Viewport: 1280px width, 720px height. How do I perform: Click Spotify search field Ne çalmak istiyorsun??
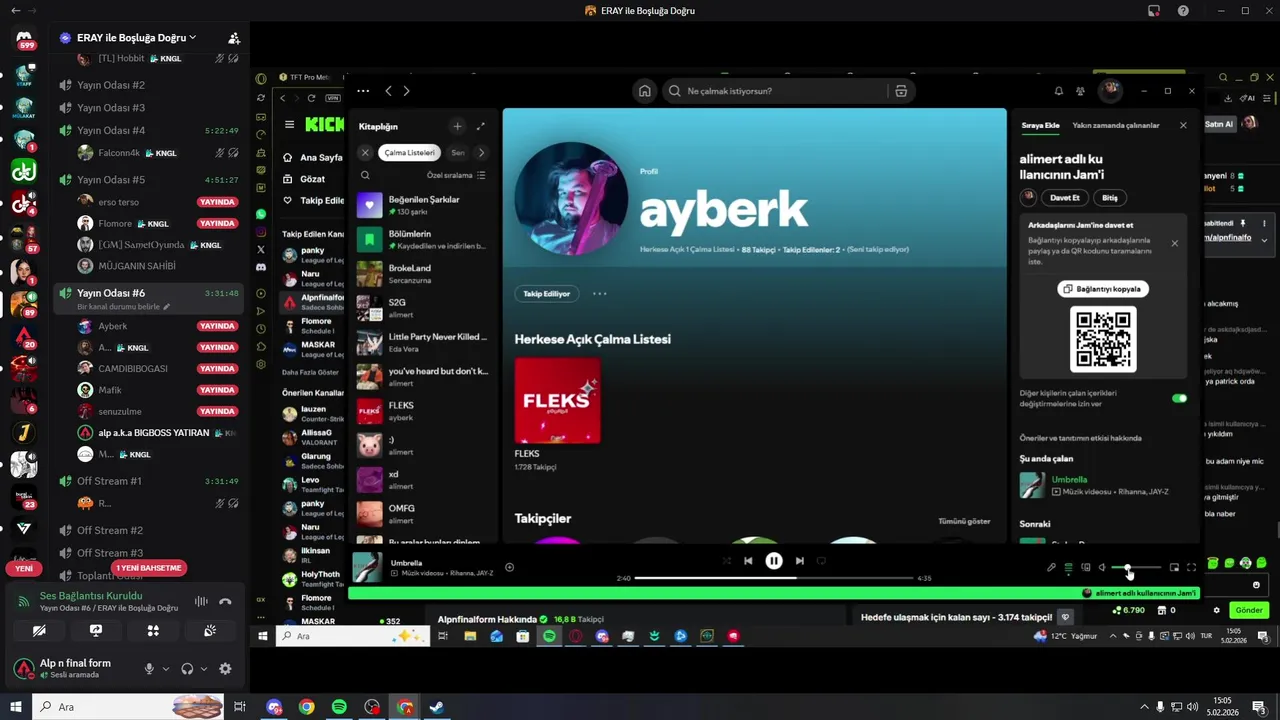point(775,91)
